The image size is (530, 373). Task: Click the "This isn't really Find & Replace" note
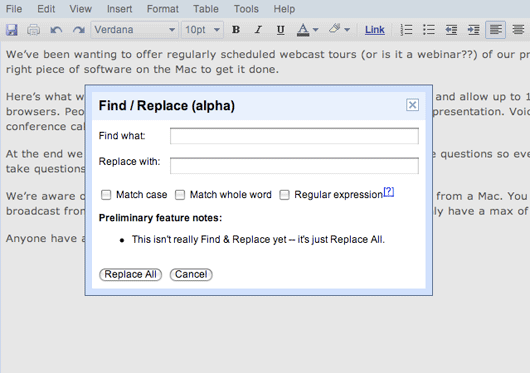[x=258, y=239]
